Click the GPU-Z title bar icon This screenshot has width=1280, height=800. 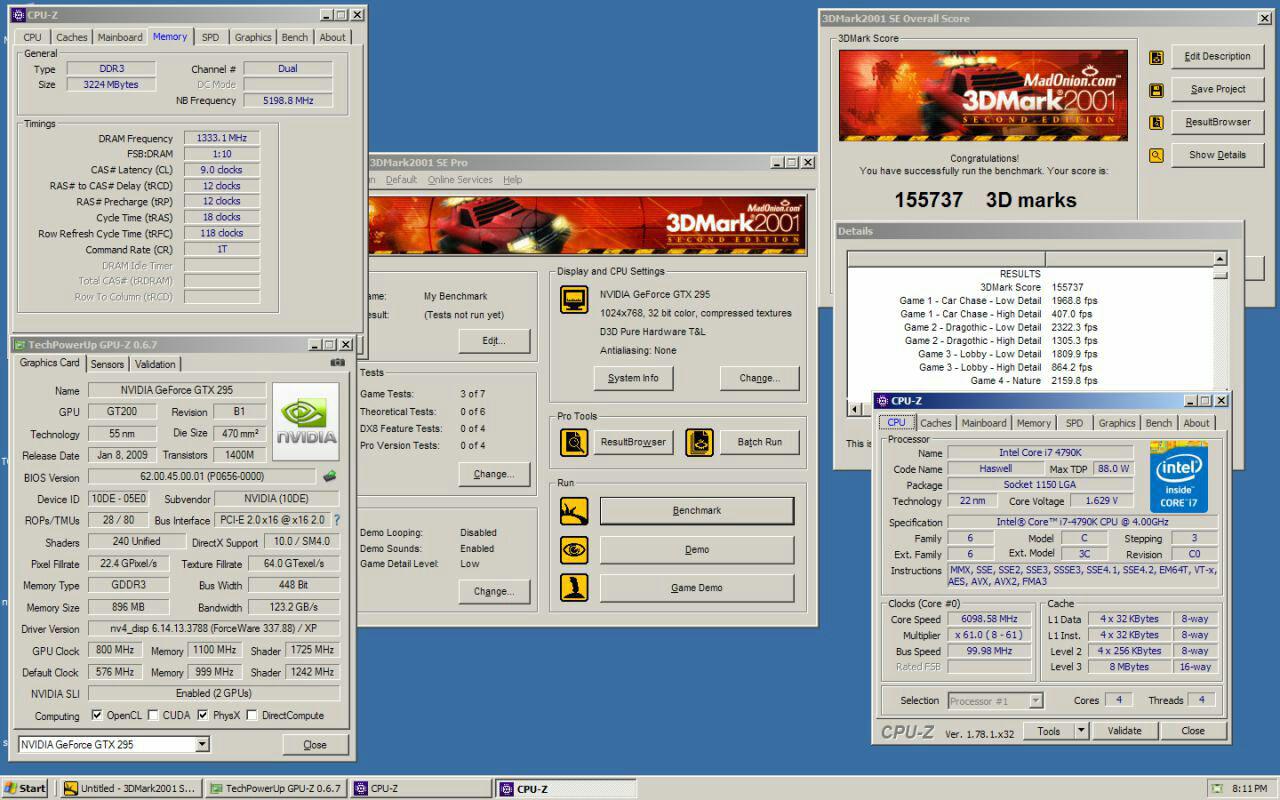pos(19,345)
